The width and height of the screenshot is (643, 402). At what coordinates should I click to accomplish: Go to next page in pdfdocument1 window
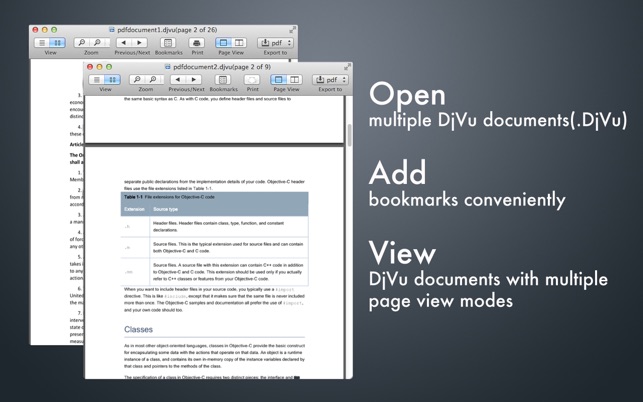coord(140,42)
